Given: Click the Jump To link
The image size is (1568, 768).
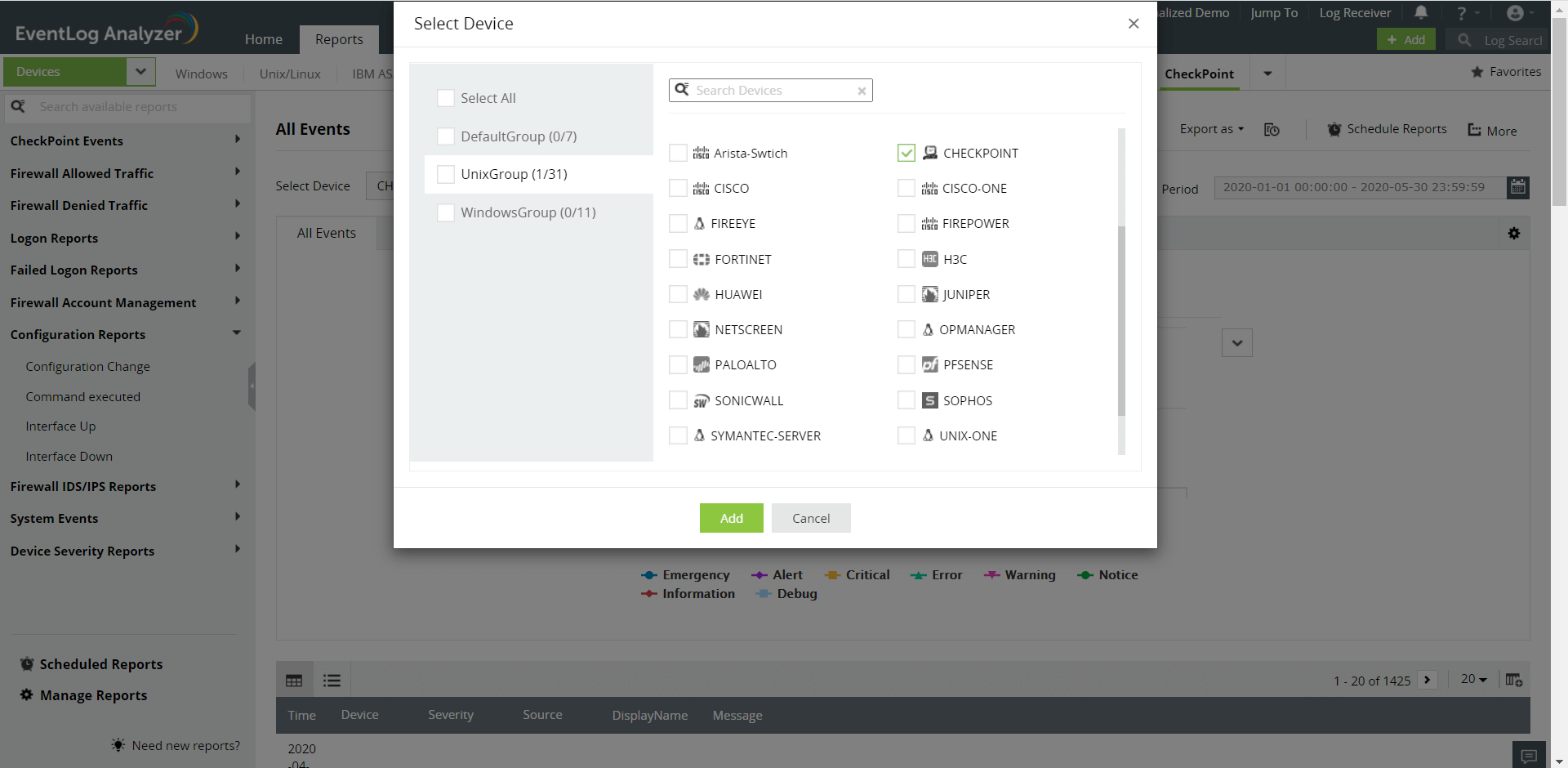Looking at the screenshot, I should coord(1274,12).
